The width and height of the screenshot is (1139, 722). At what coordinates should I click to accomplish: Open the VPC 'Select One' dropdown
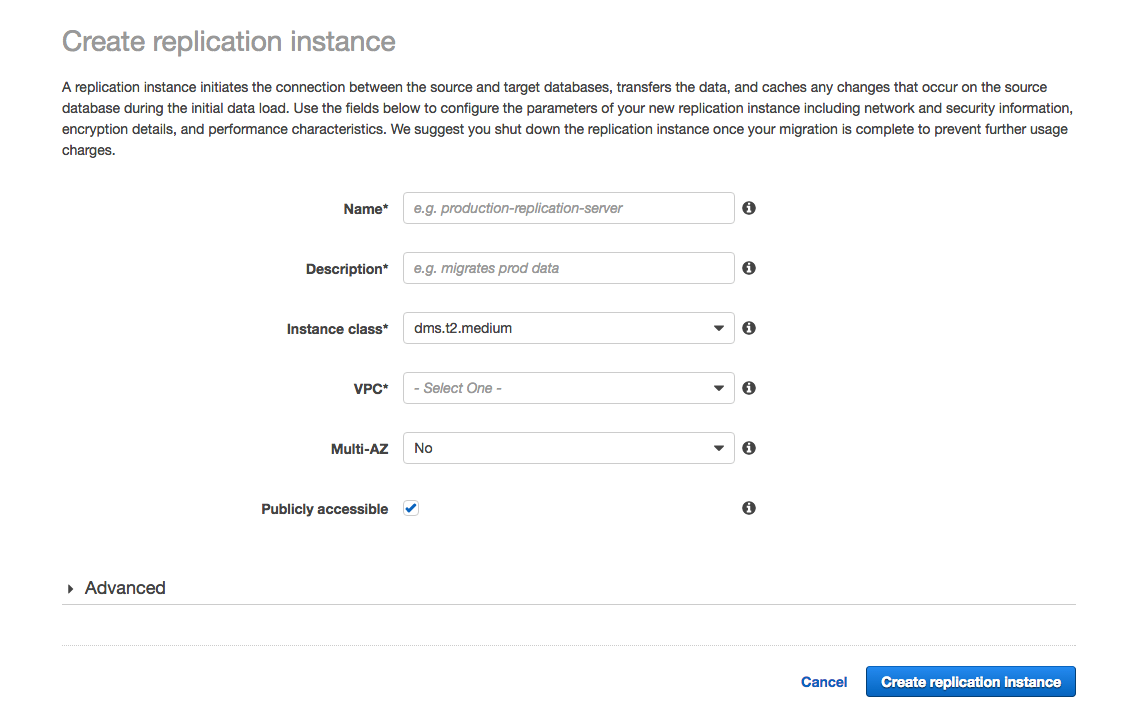[568, 388]
